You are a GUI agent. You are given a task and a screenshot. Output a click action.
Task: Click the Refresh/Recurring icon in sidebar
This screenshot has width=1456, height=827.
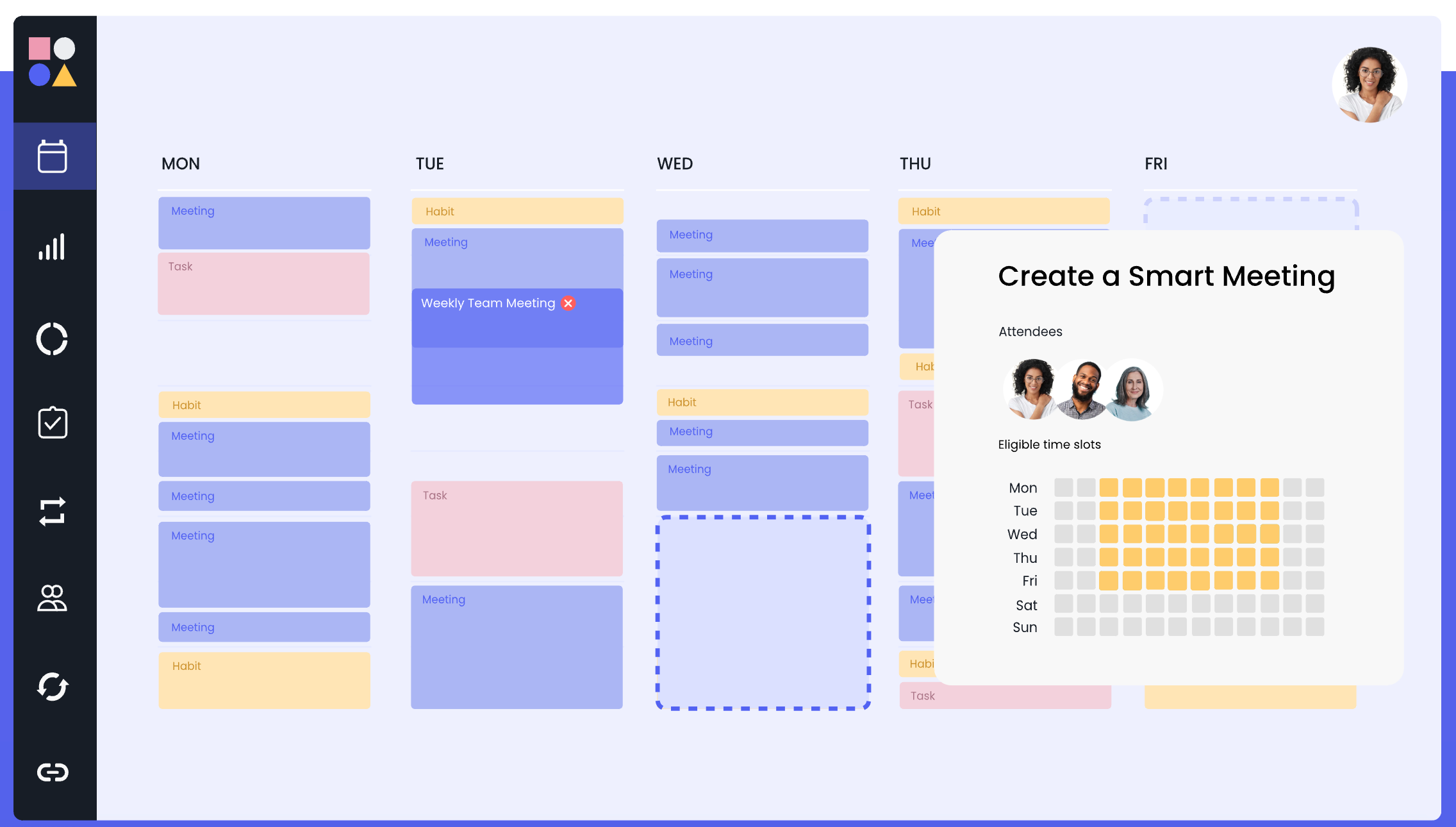[51, 686]
